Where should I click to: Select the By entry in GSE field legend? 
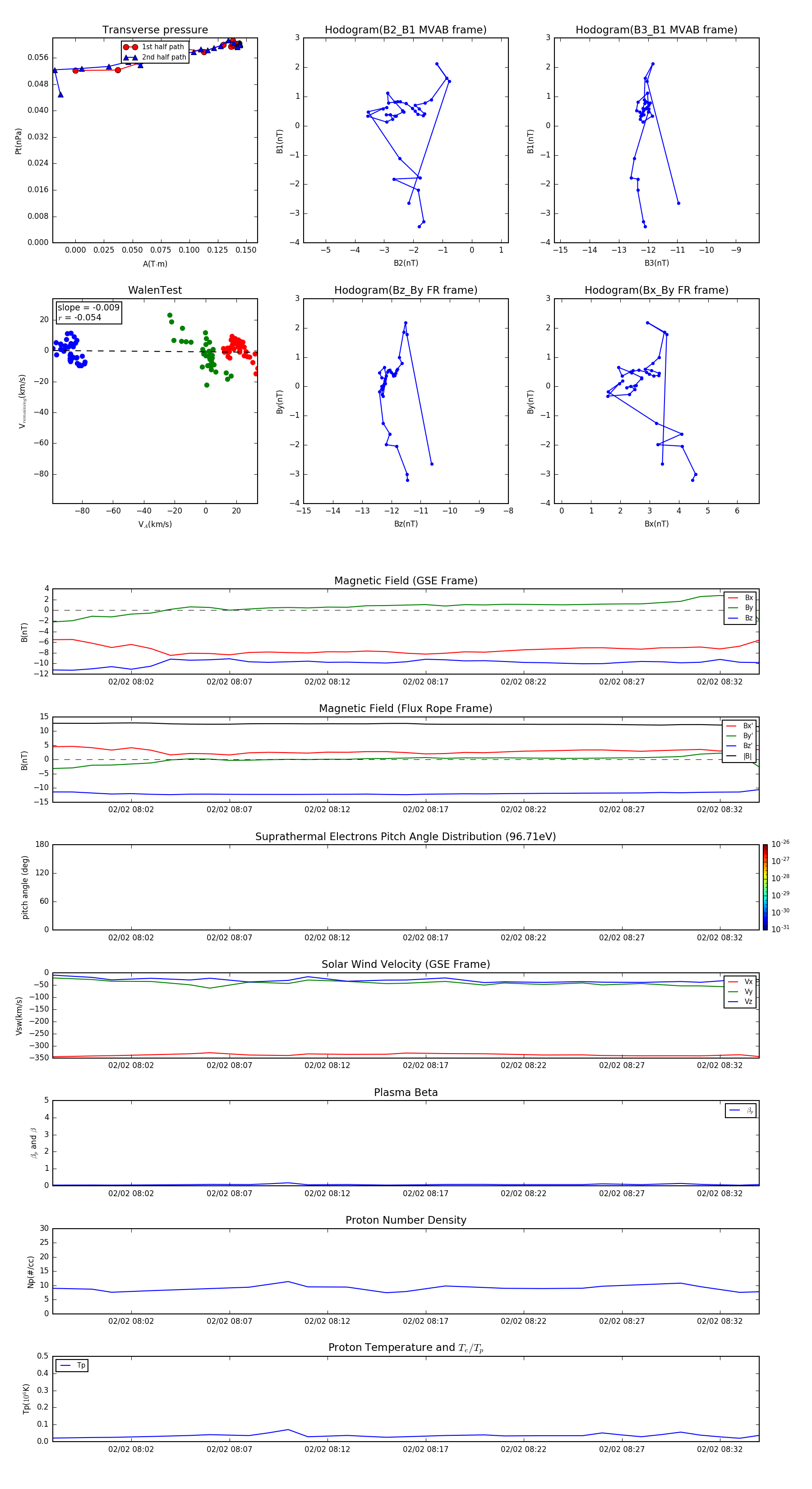(x=740, y=607)
